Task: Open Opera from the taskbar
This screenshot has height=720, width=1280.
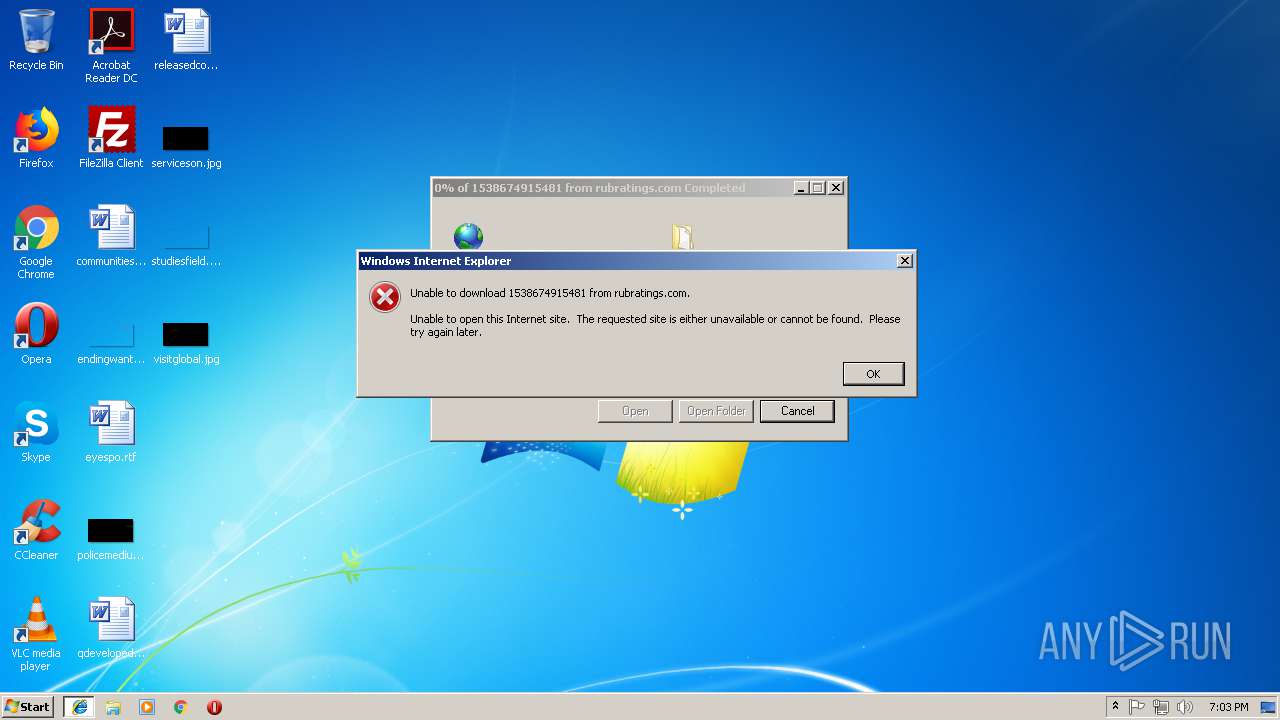Action: coord(214,707)
